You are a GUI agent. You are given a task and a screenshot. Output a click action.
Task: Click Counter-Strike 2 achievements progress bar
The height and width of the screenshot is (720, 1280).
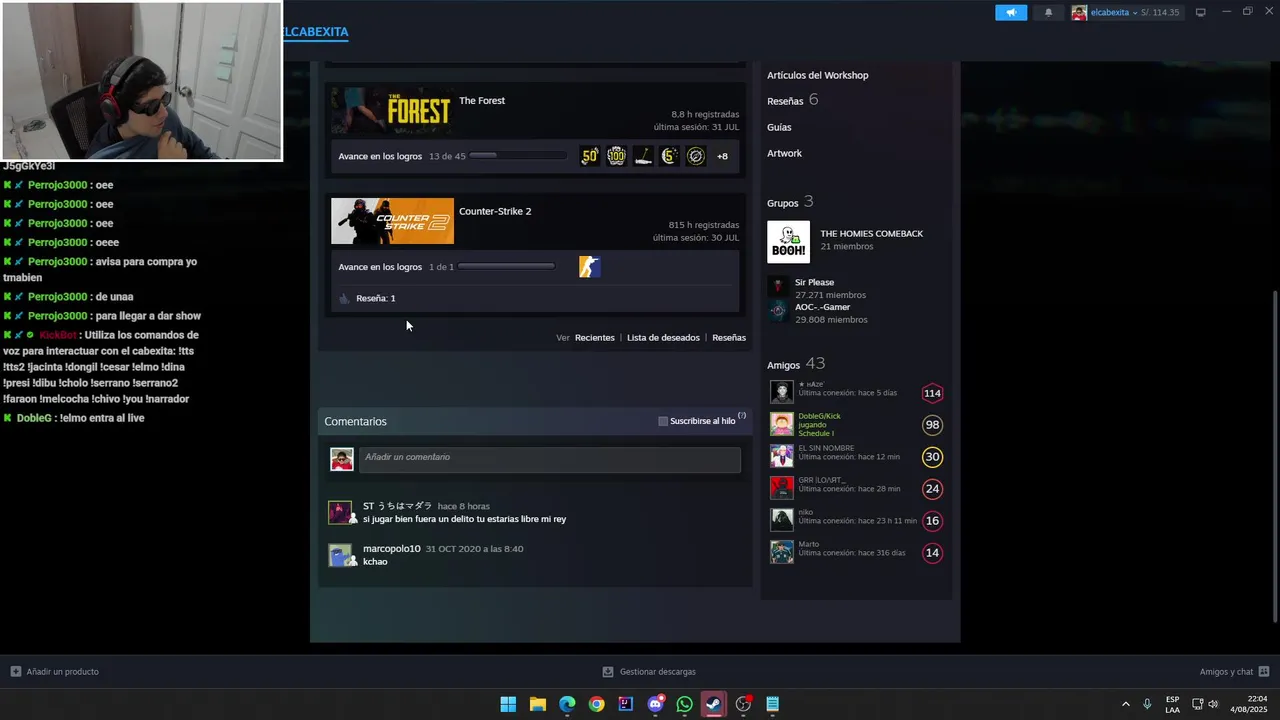pyautogui.click(x=506, y=267)
